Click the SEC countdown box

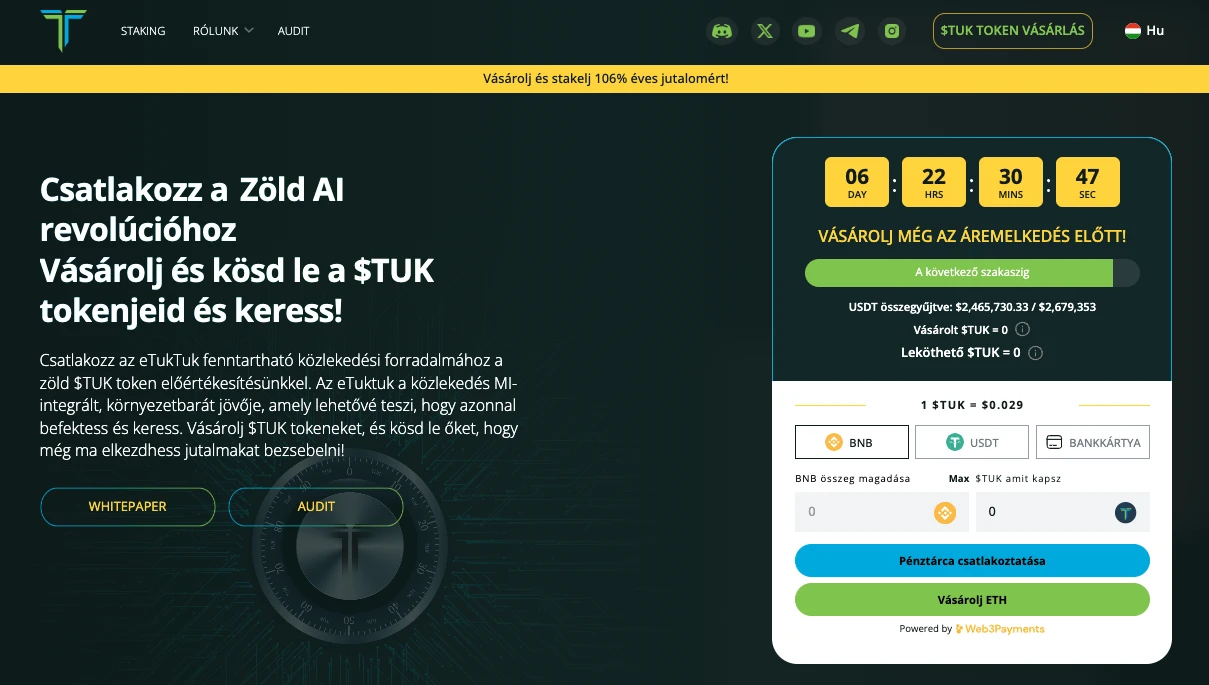point(1088,182)
